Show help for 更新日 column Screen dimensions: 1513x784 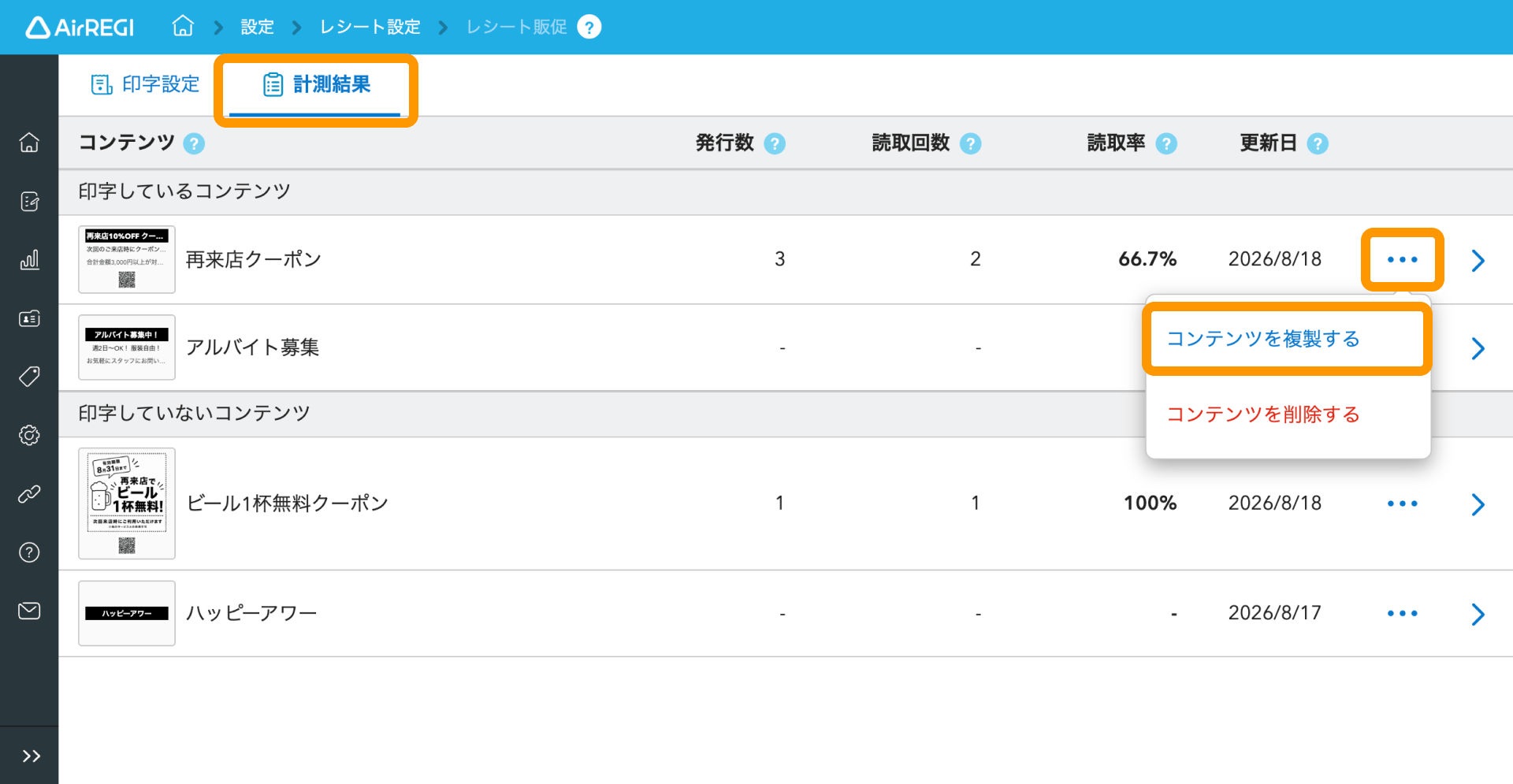(1317, 143)
